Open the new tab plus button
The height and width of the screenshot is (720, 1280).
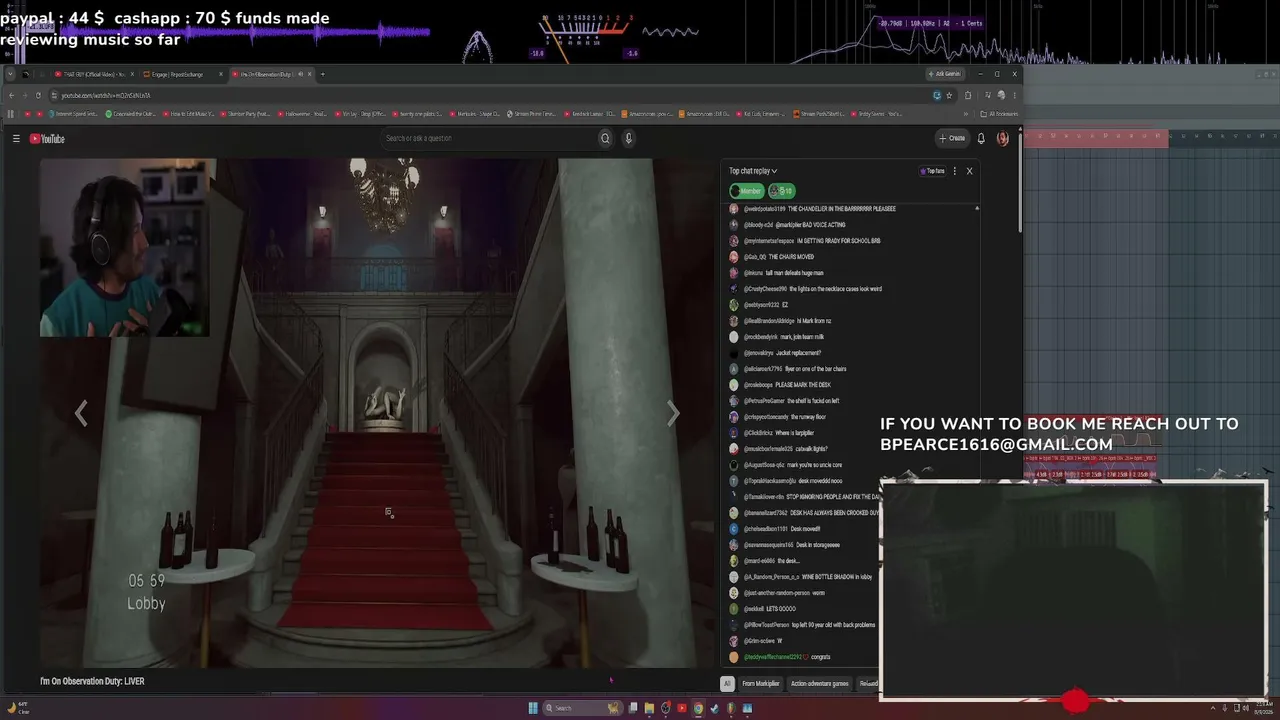(323, 74)
